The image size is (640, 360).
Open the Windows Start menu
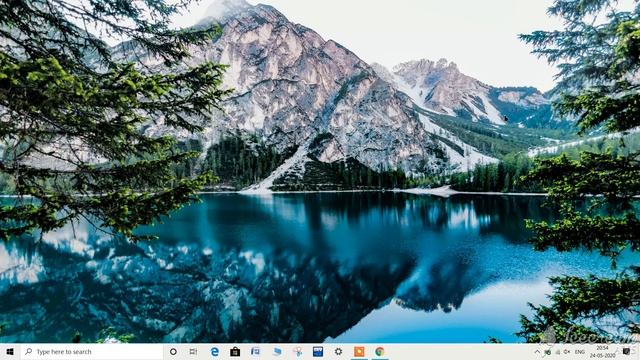click(10, 351)
